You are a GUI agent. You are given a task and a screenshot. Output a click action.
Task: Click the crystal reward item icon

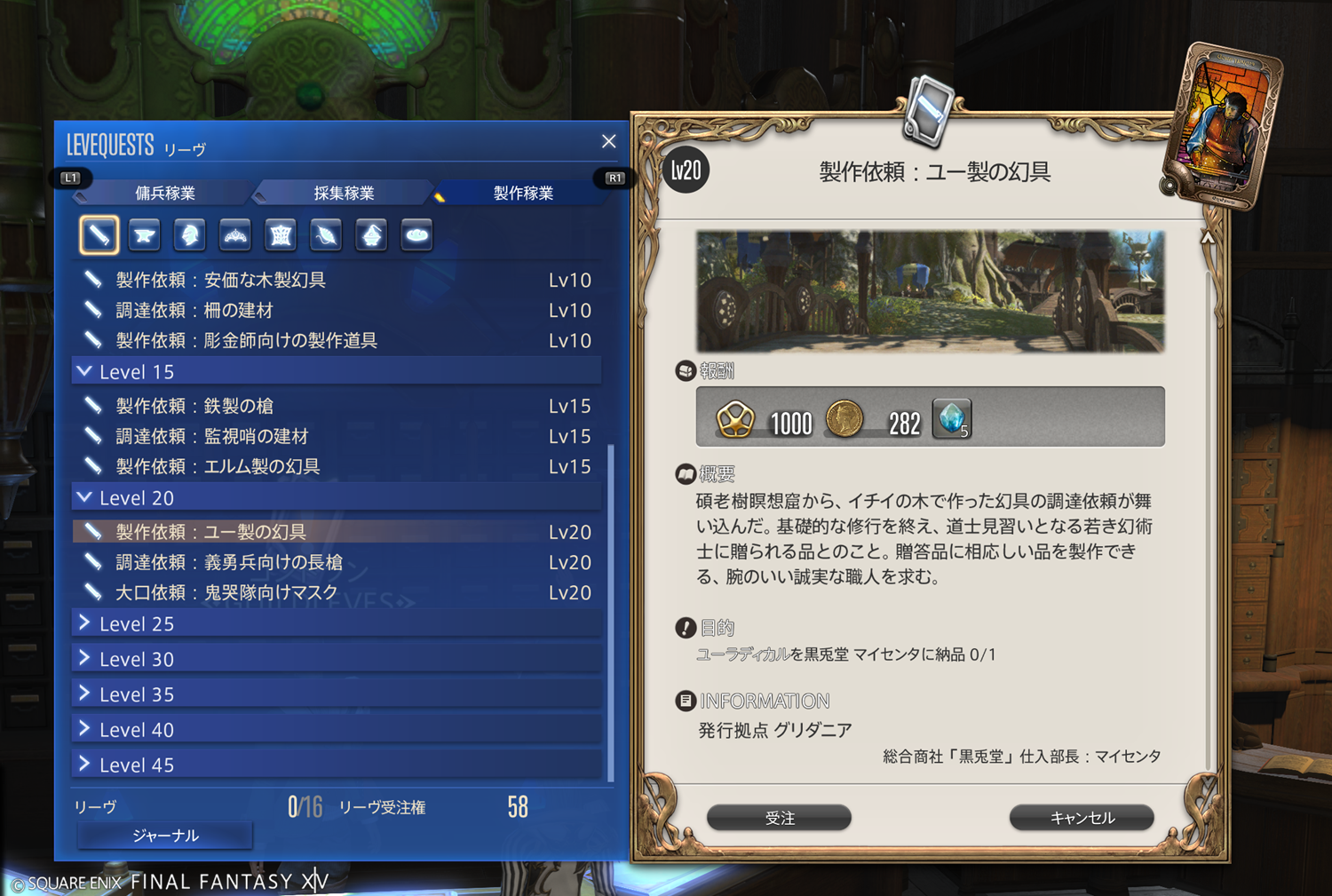pyautogui.click(x=952, y=418)
